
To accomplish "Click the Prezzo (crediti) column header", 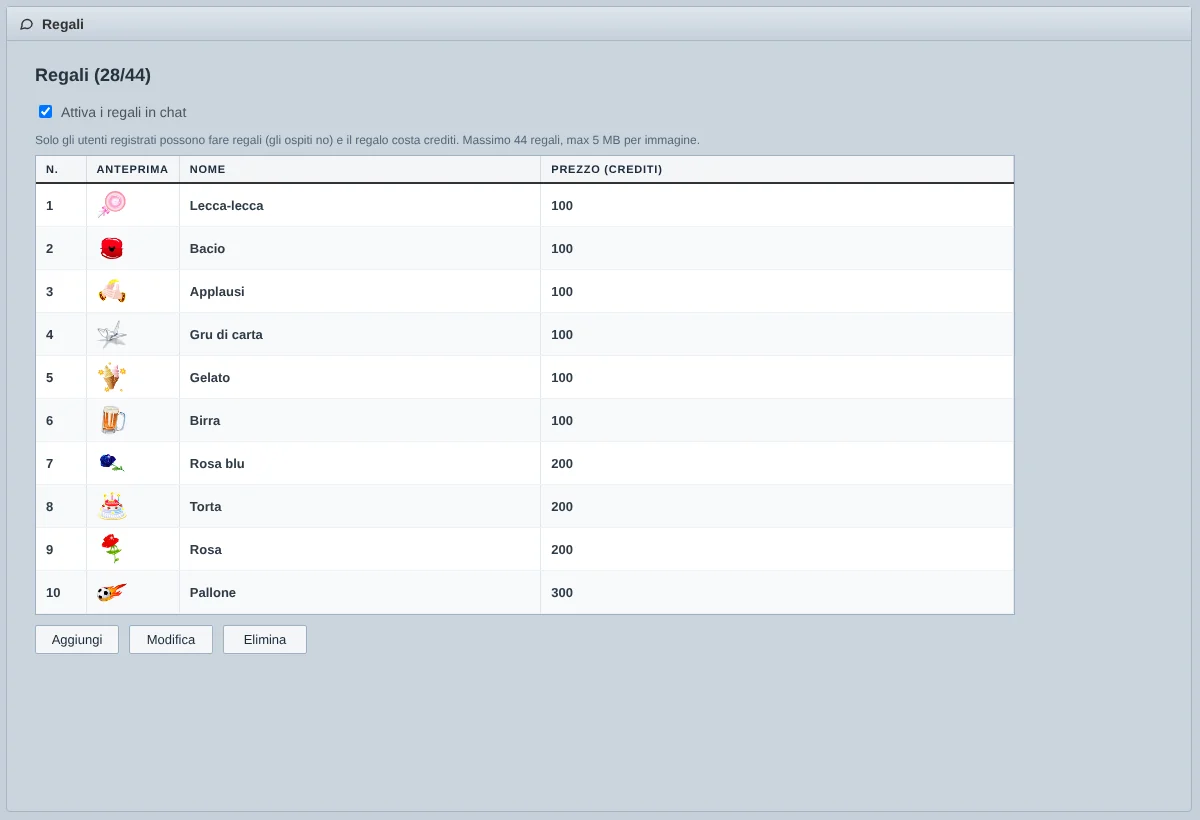I will [x=777, y=169].
